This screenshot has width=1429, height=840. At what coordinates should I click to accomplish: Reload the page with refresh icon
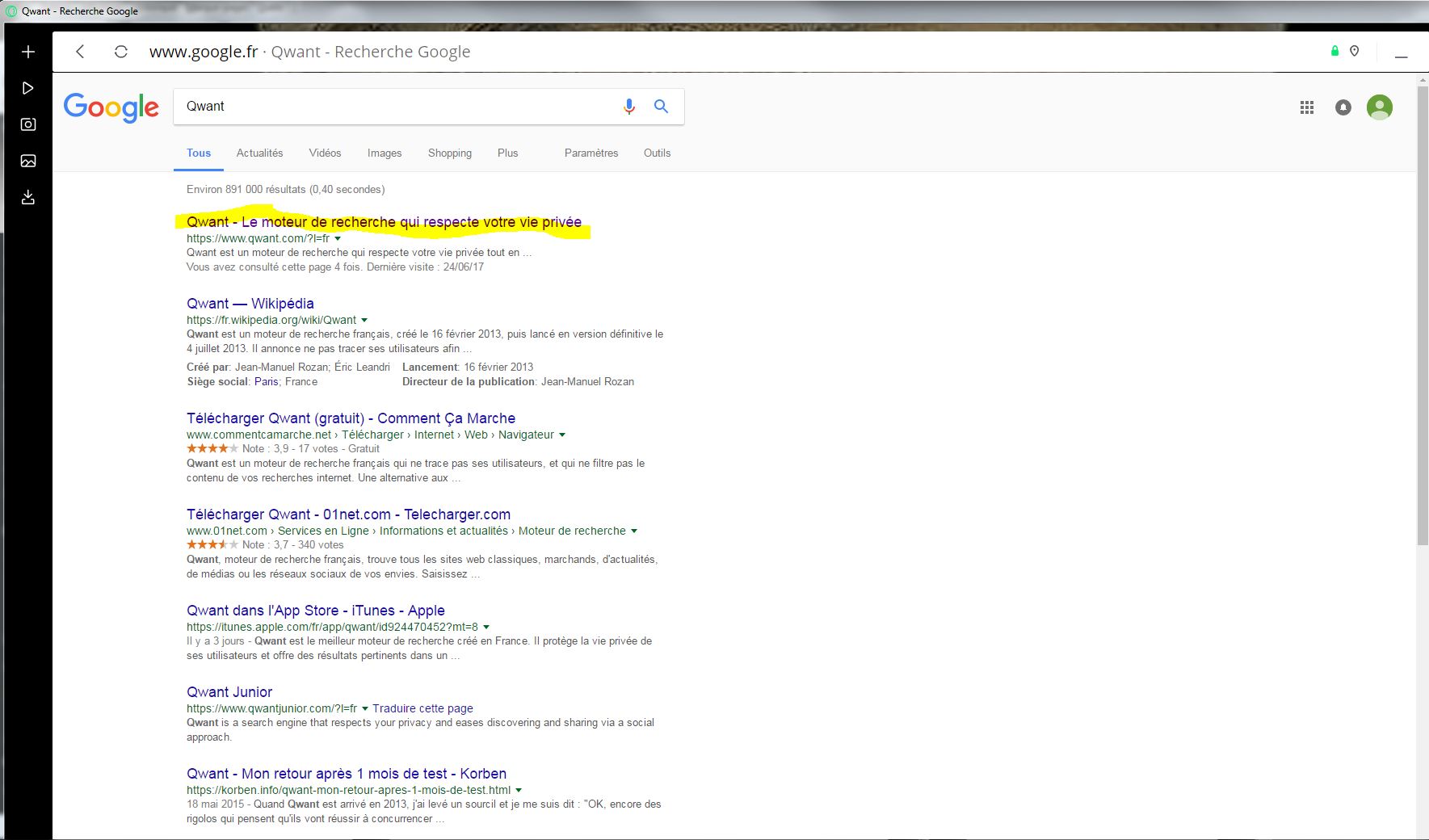pyautogui.click(x=121, y=52)
